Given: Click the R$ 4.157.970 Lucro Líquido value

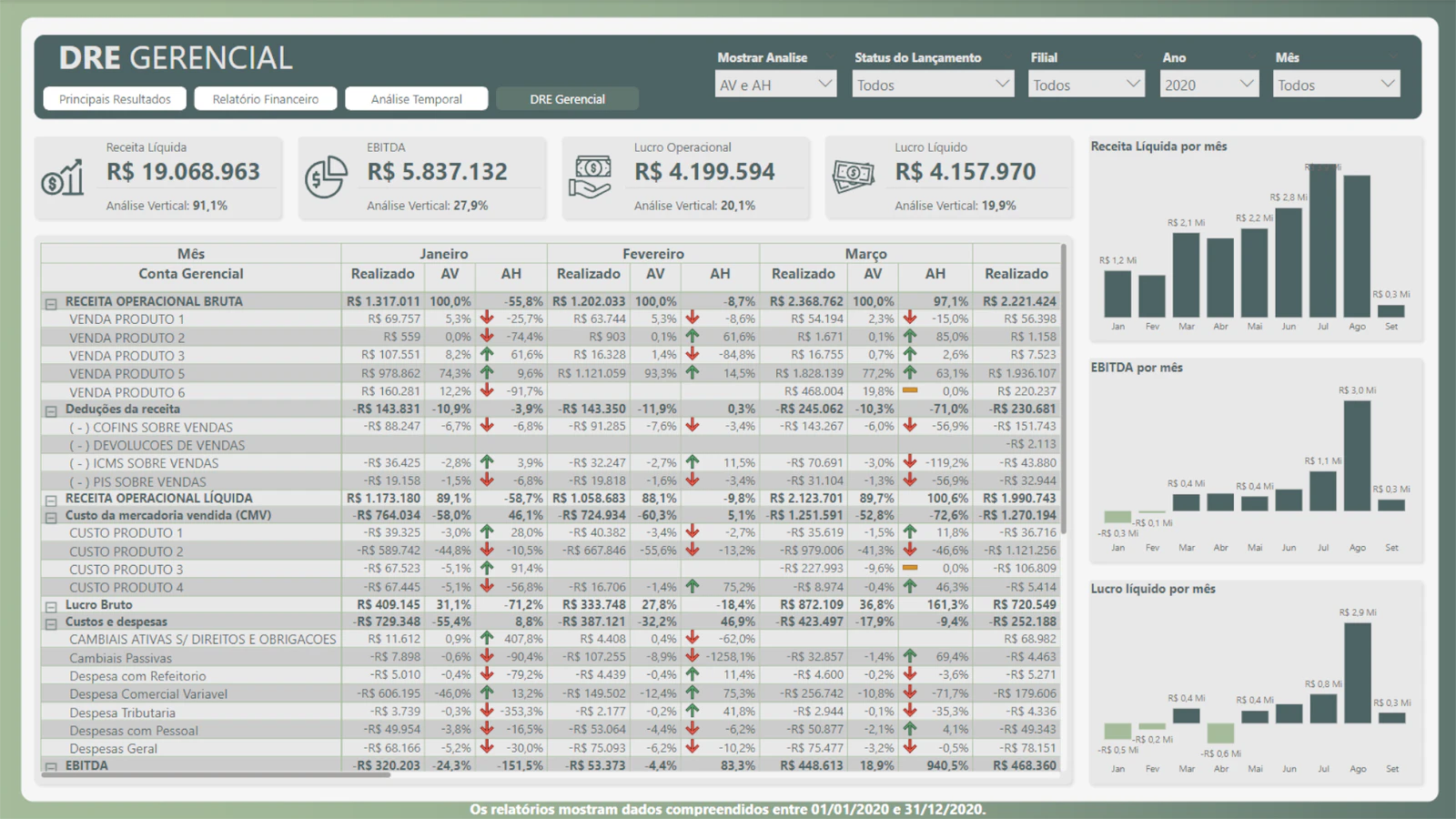Looking at the screenshot, I should 966,172.
